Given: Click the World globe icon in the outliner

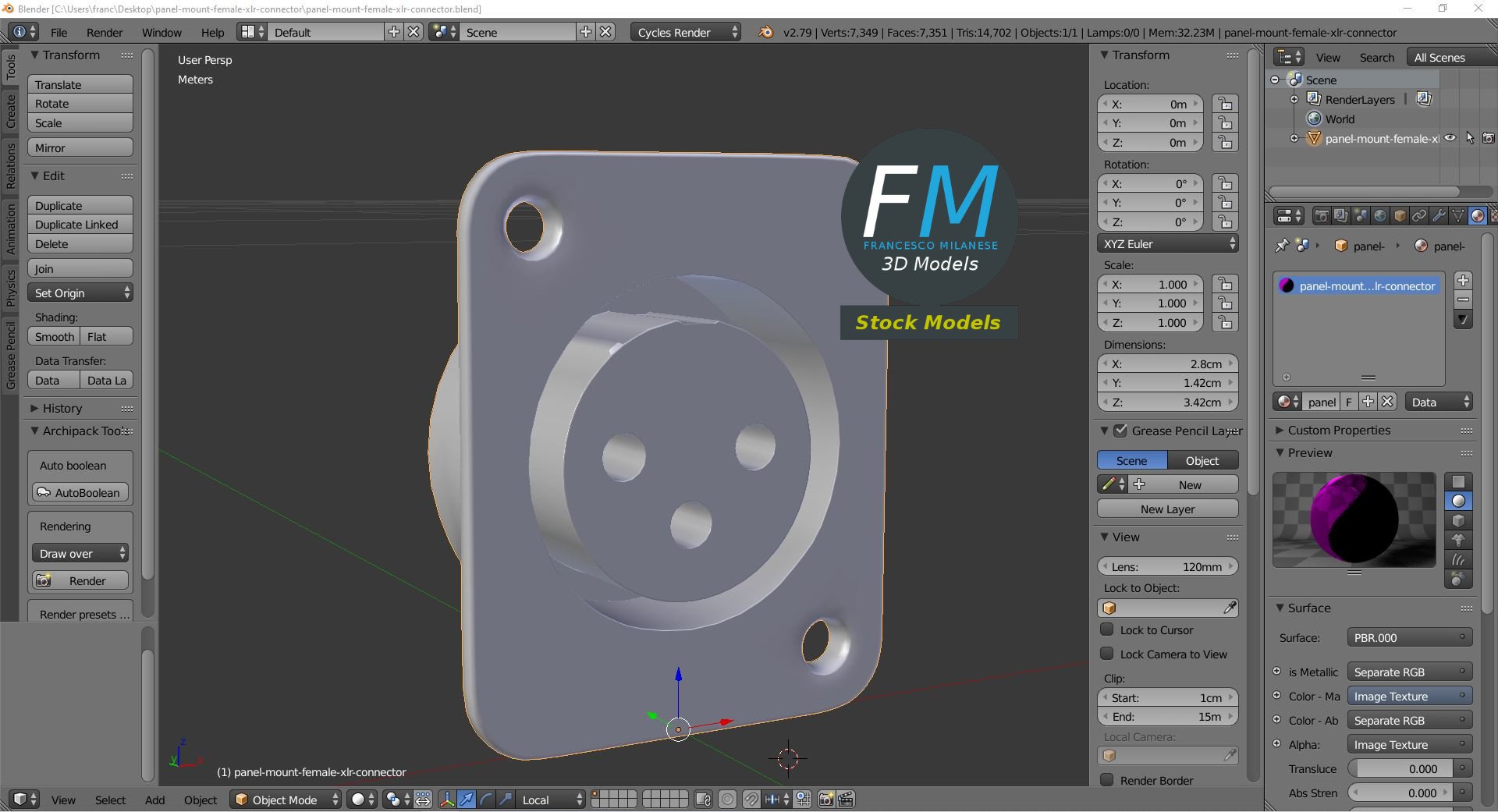Looking at the screenshot, I should pyautogui.click(x=1315, y=119).
